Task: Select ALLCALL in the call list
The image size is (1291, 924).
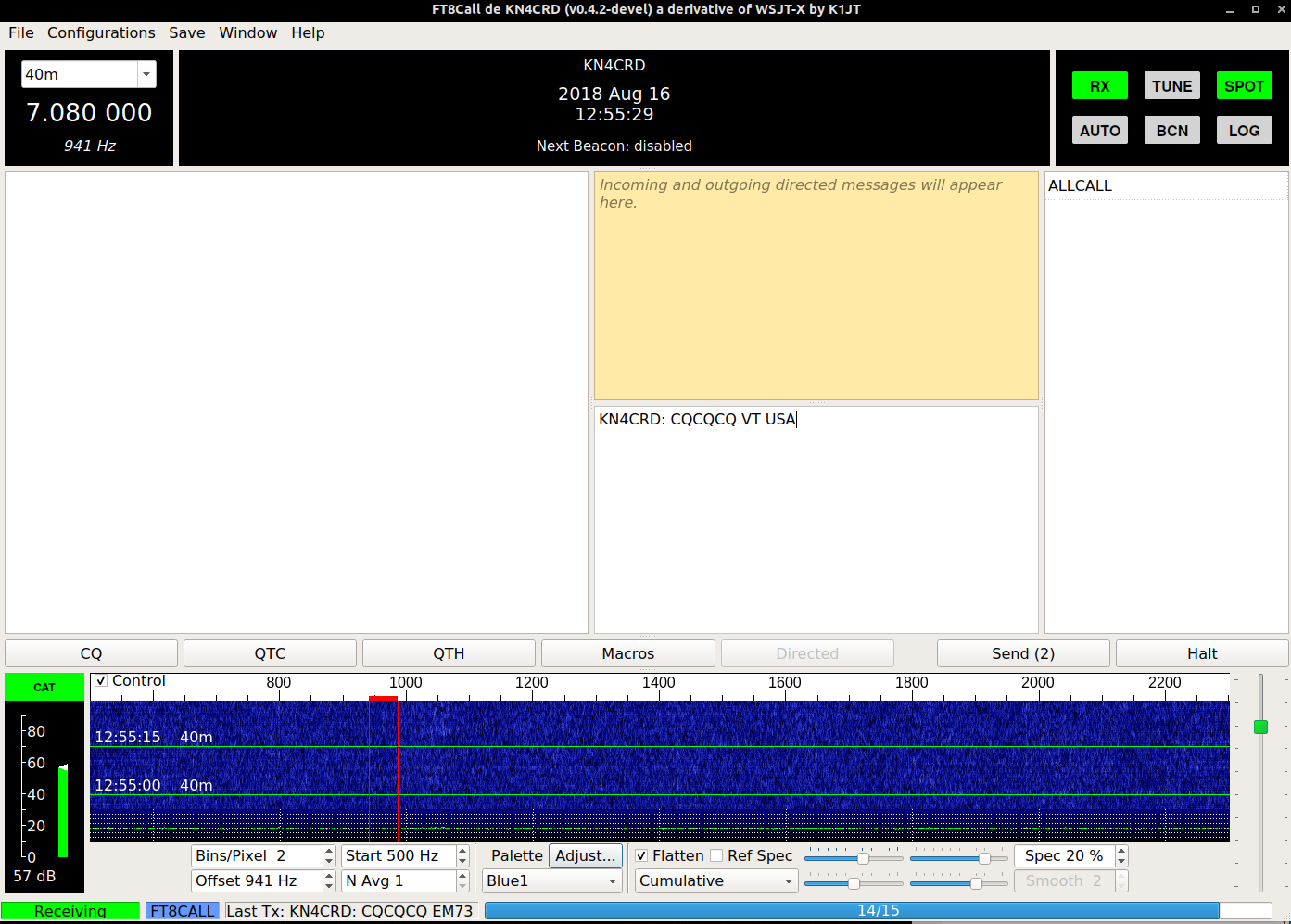Action: point(1166,185)
